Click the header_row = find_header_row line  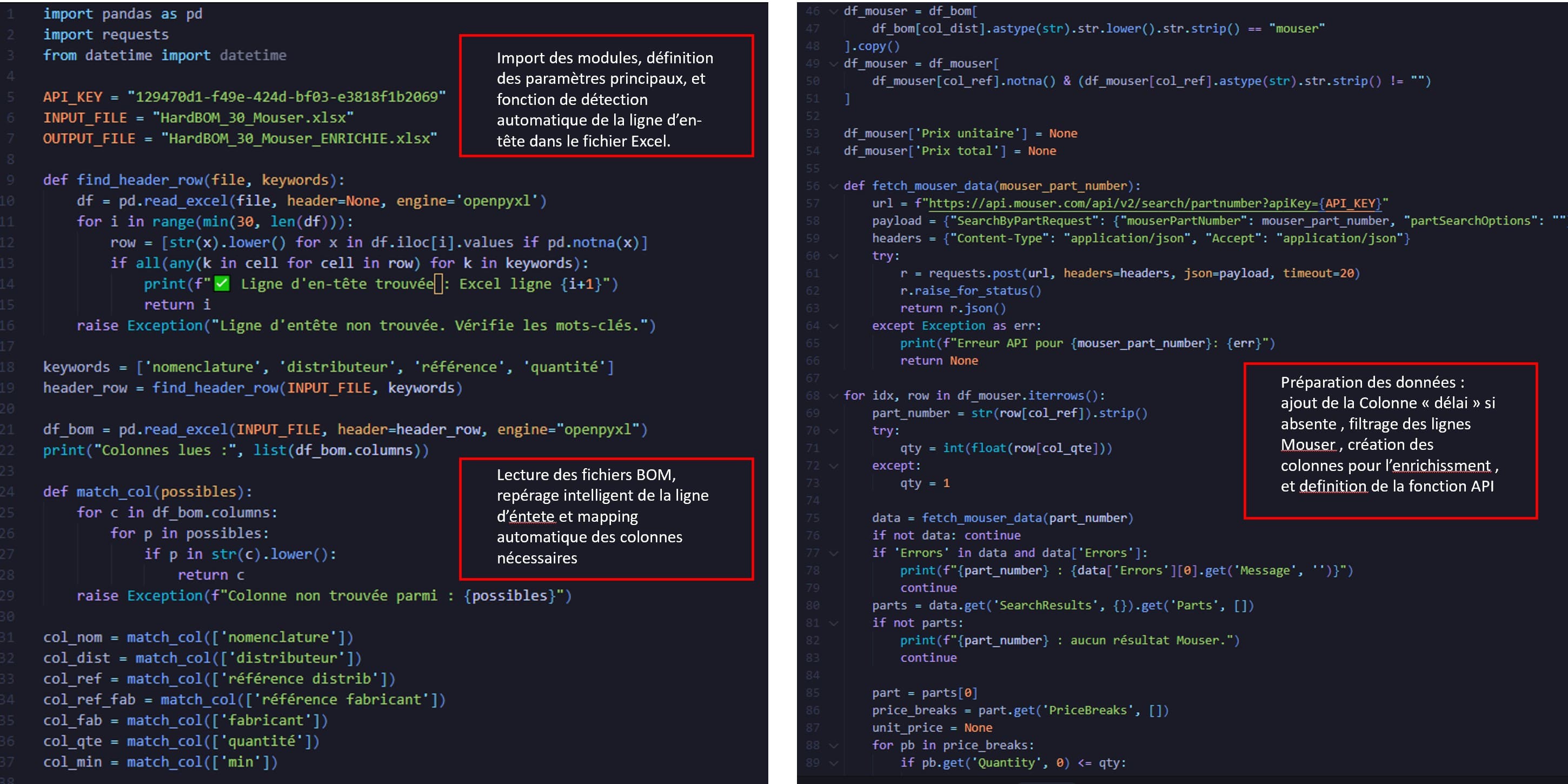253,388
